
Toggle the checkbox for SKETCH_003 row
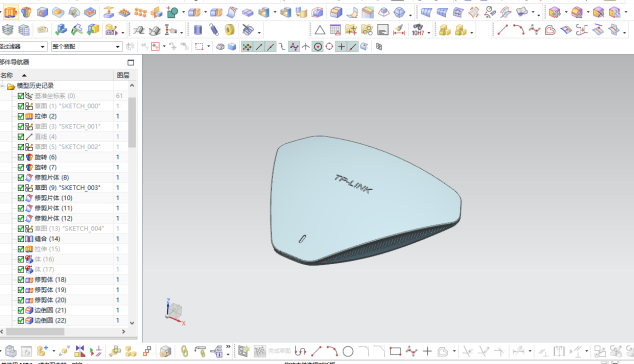click(x=21, y=188)
